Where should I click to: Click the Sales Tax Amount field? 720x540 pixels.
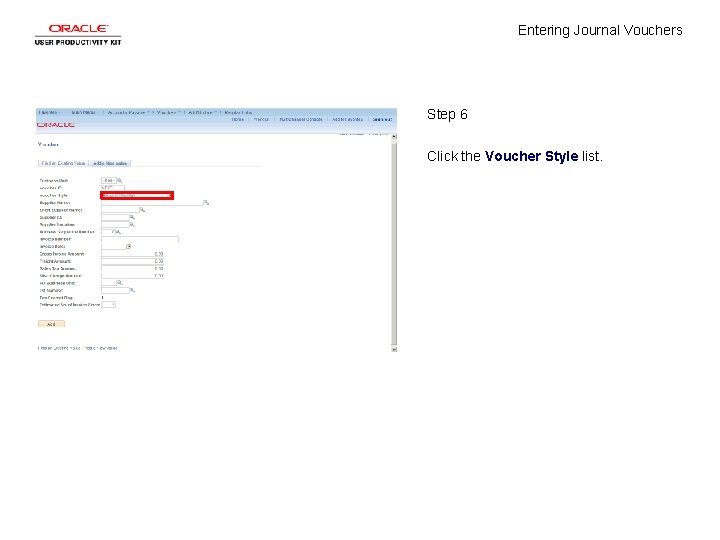coord(133,269)
